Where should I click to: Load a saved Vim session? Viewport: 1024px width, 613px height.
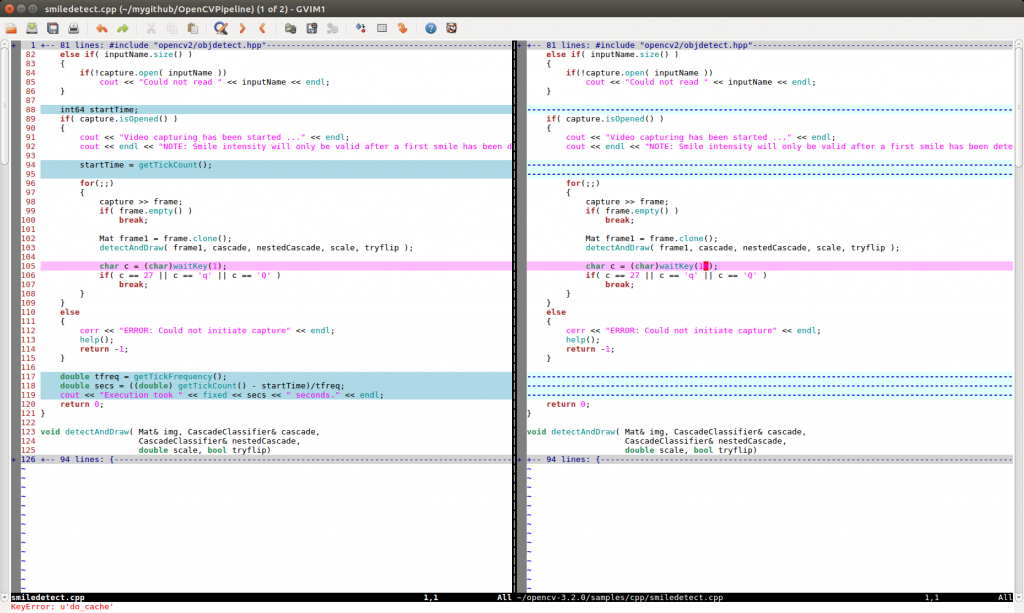290,28
